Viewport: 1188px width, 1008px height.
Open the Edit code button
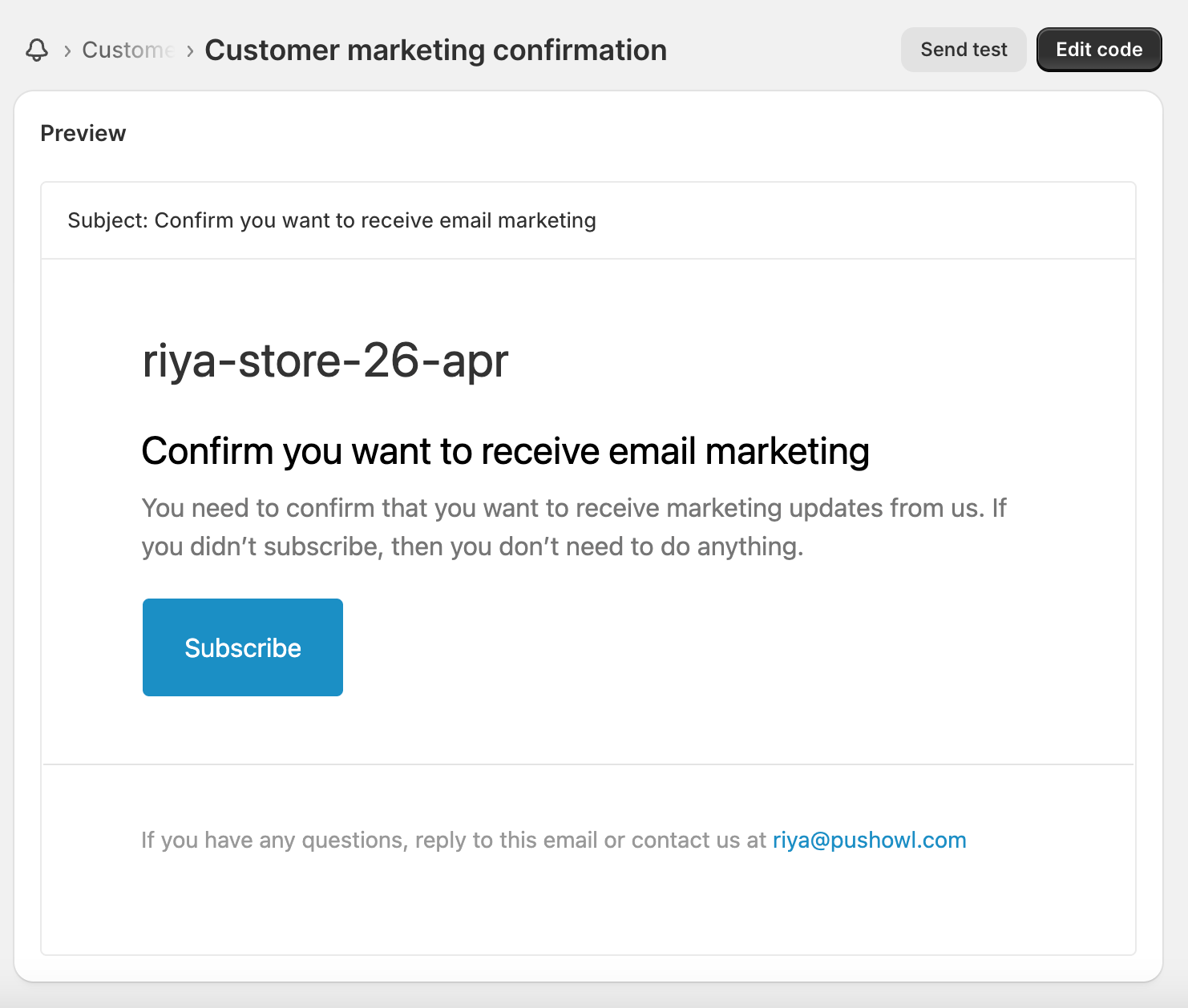tap(1098, 50)
